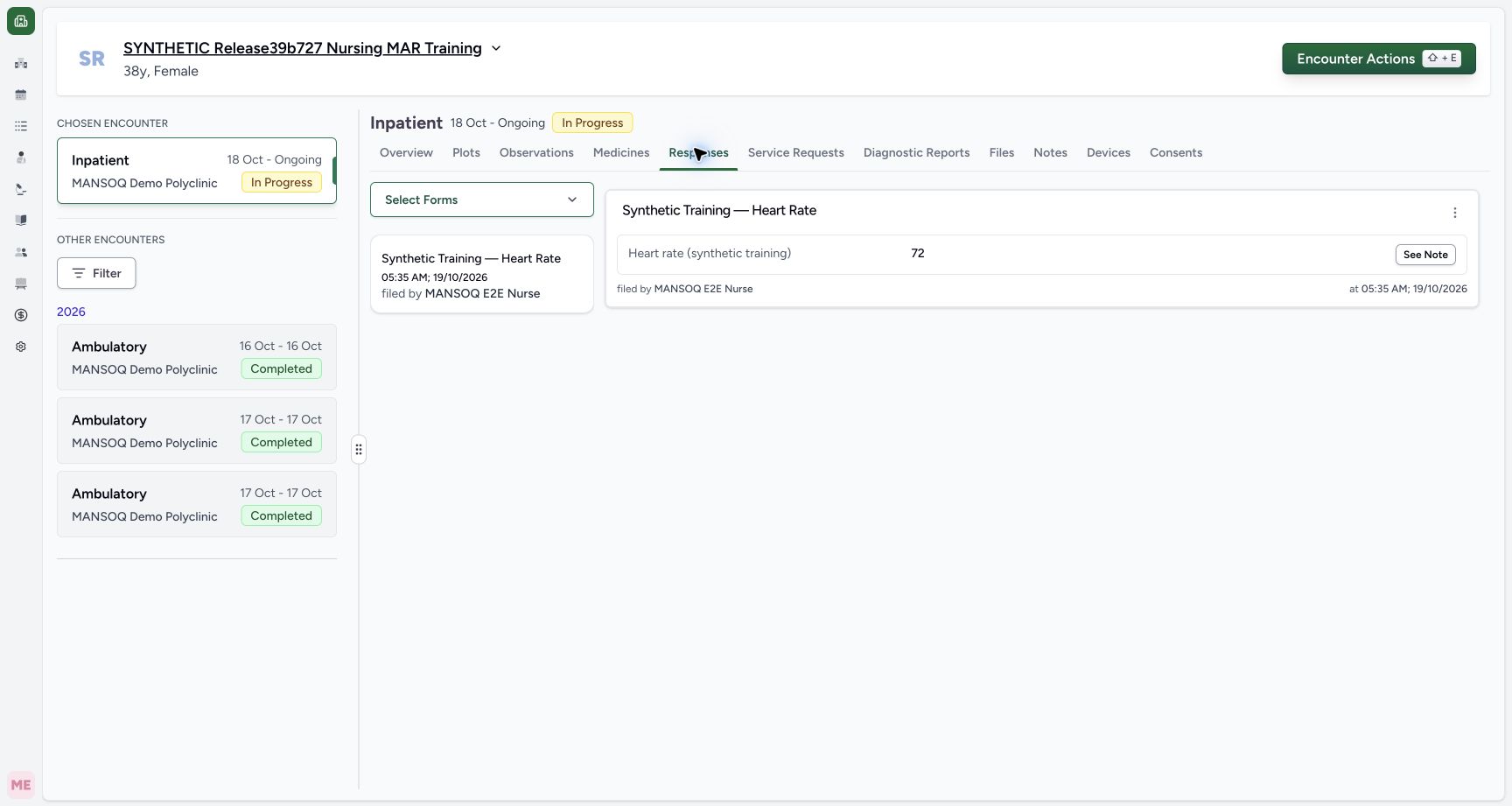
Task: Open the microscope lab icon in the sidebar
Action: [21, 189]
